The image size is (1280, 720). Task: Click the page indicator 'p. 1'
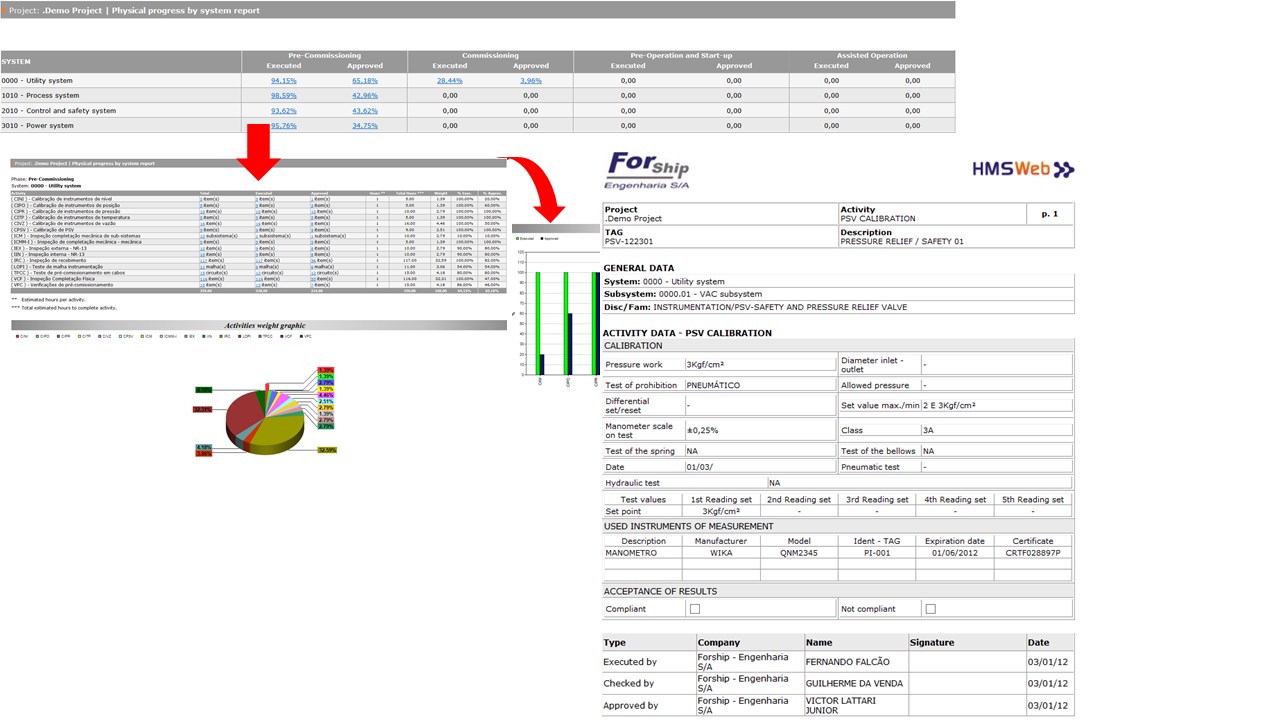point(1050,214)
